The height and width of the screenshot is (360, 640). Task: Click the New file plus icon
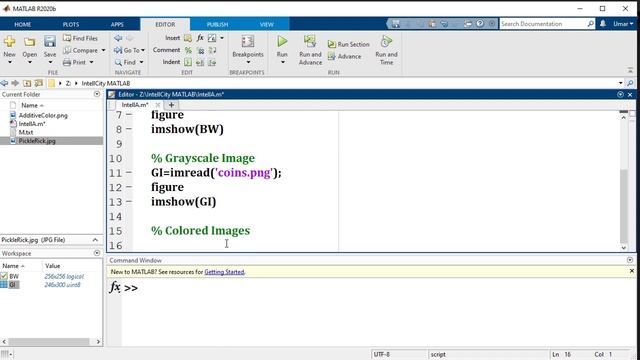[x=9, y=41]
